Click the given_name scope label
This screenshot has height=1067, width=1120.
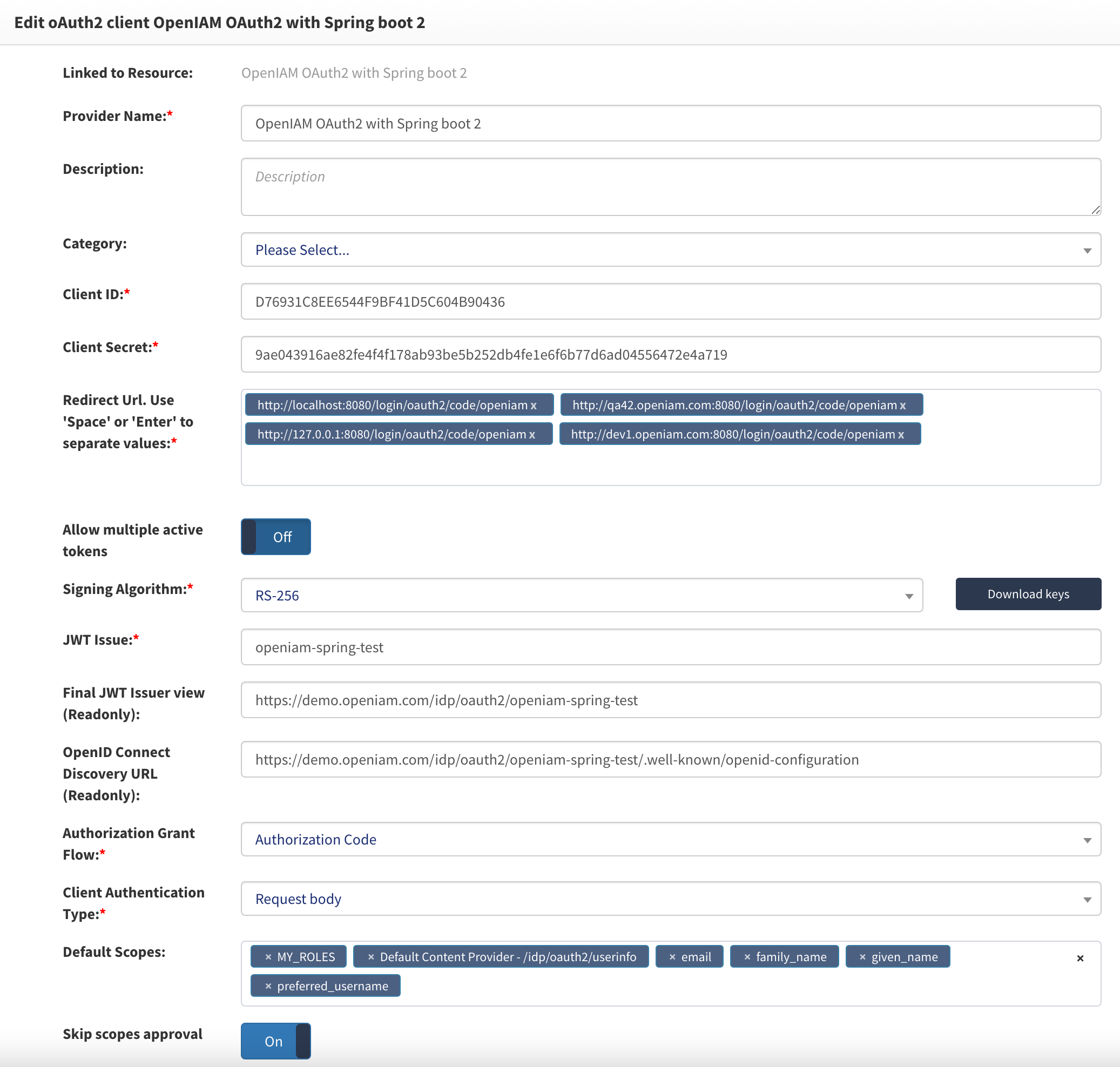[x=905, y=957]
